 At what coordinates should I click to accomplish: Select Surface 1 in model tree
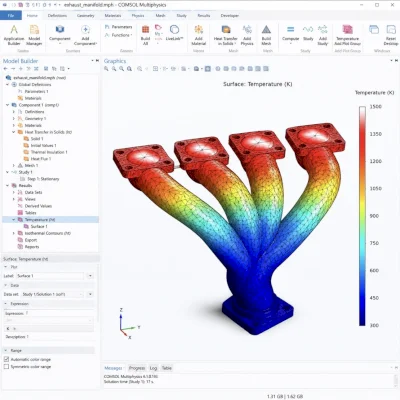[x=39, y=226]
